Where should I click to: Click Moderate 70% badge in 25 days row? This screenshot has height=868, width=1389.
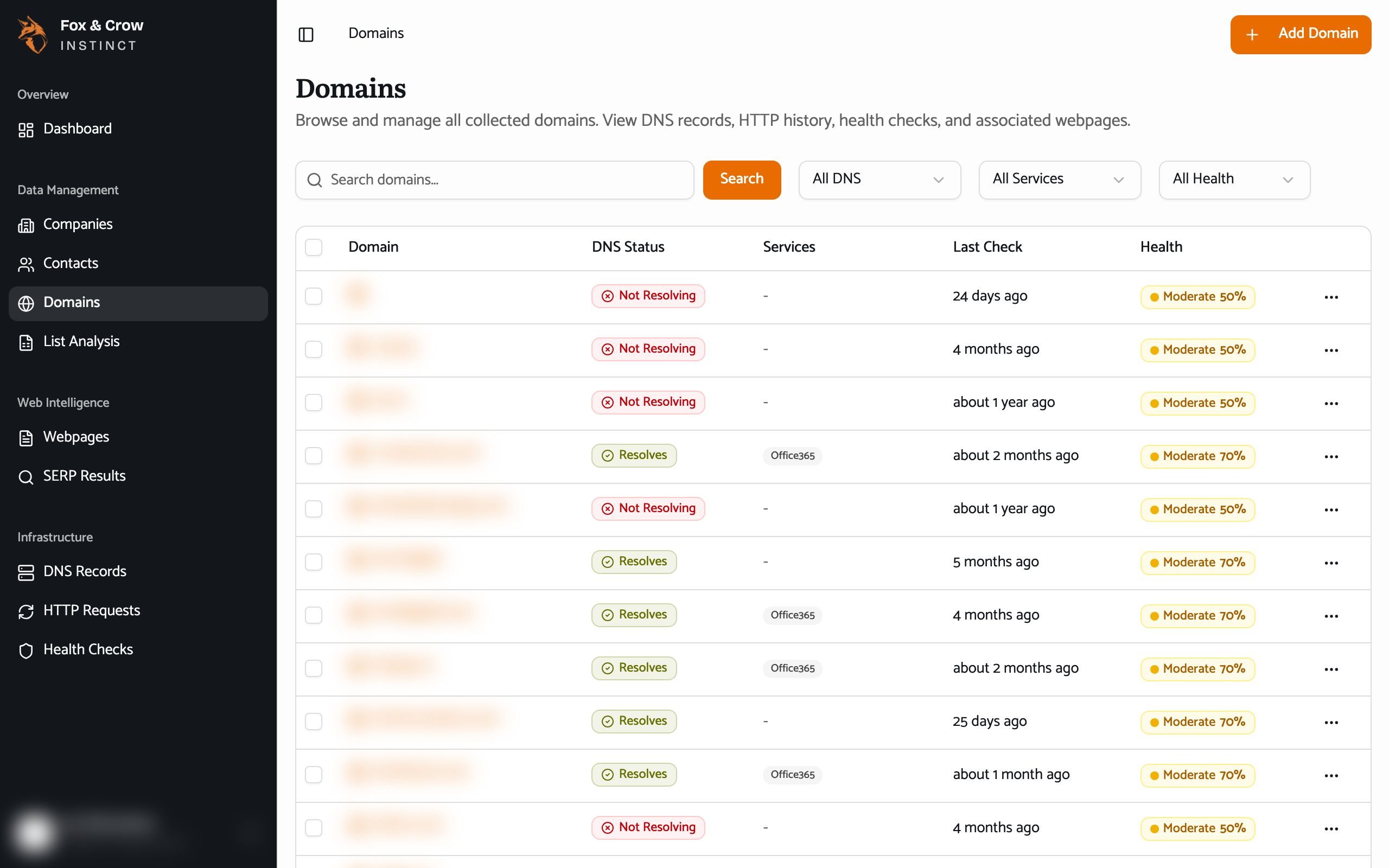point(1197,722)
